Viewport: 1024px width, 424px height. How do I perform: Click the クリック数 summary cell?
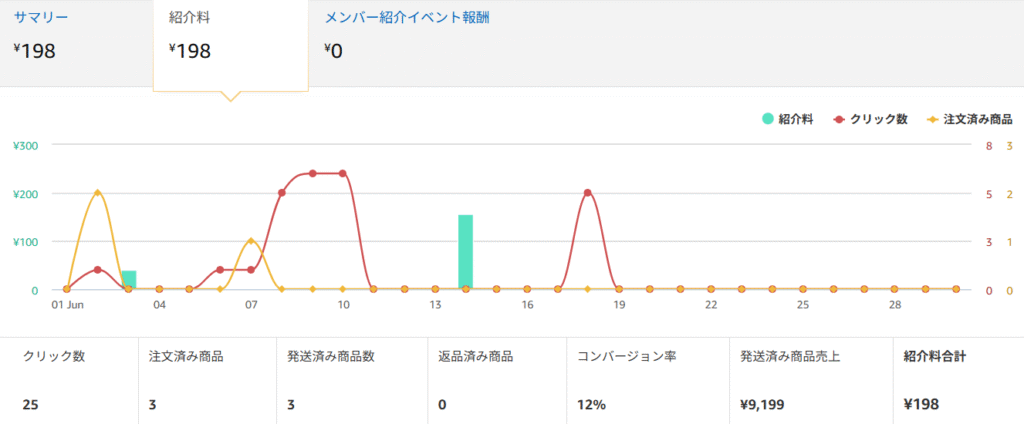coord(68,380)
